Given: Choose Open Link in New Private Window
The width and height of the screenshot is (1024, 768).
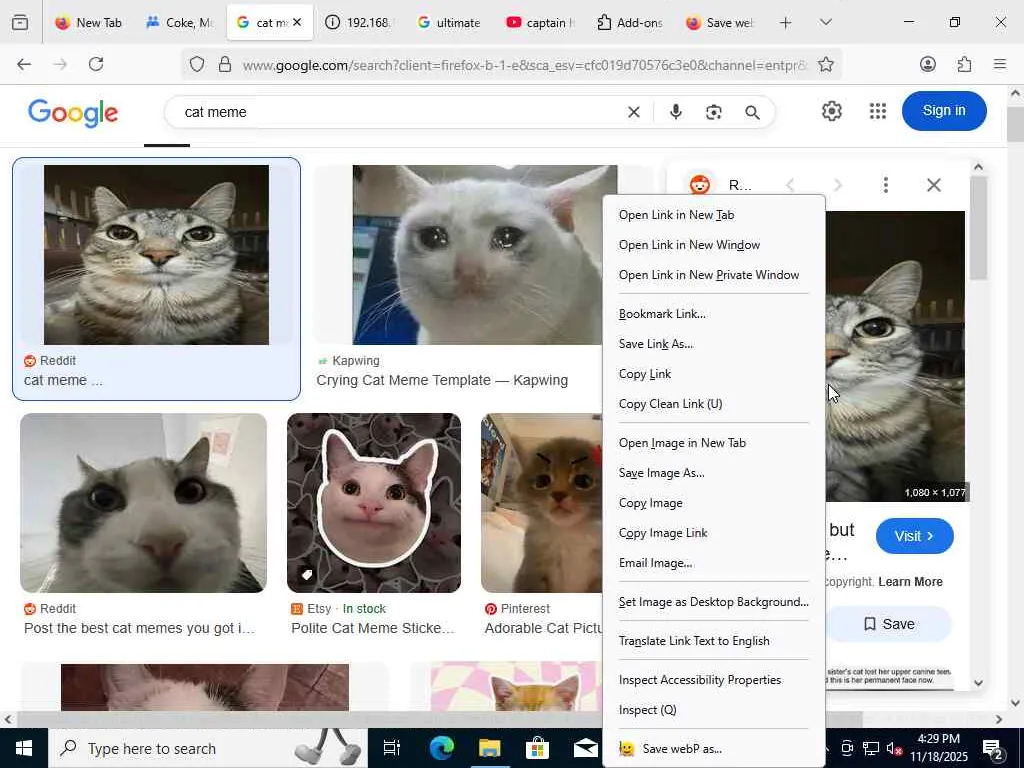Looking at the screenshot, I should click(x=714, y=275).
